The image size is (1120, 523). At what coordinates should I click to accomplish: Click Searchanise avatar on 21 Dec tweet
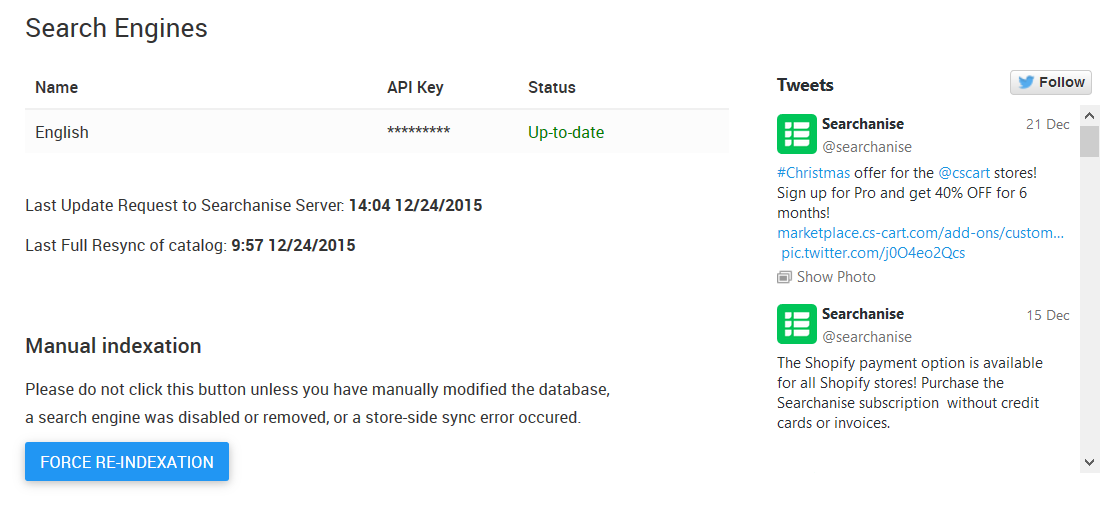point(796,134)
